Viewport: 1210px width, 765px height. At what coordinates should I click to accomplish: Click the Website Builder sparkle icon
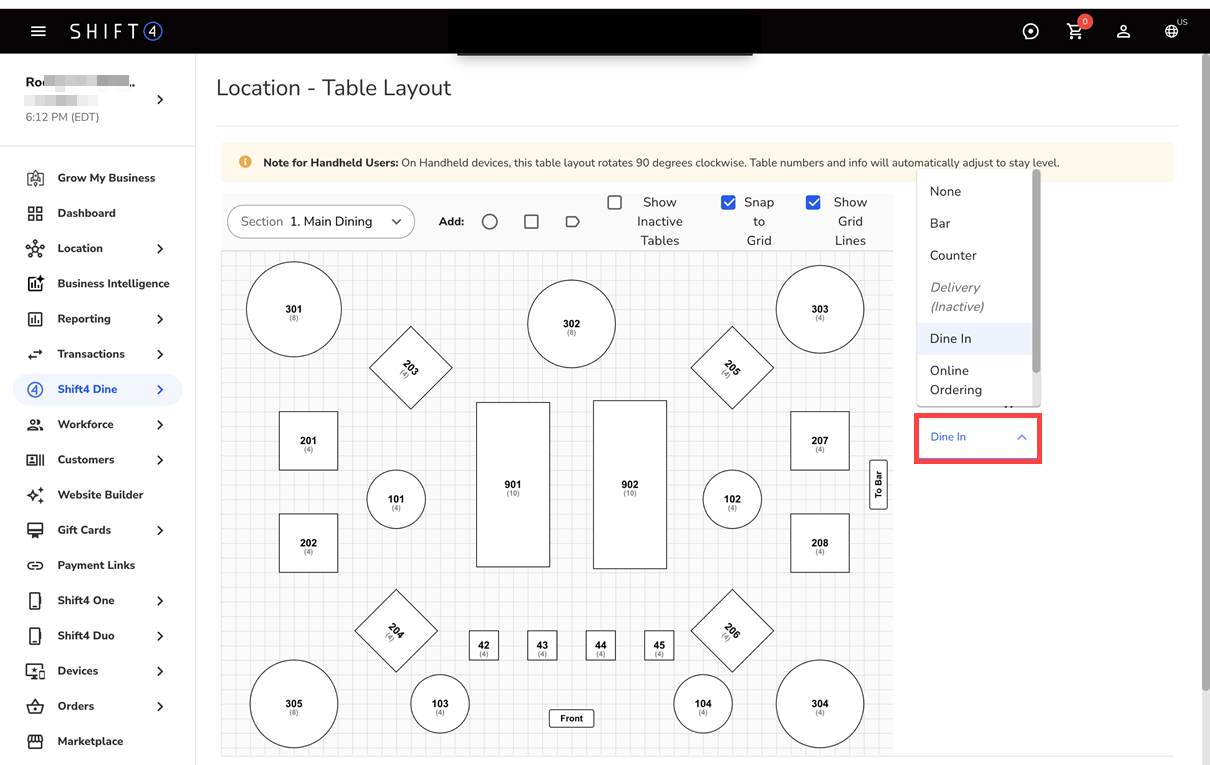point(35,495)
